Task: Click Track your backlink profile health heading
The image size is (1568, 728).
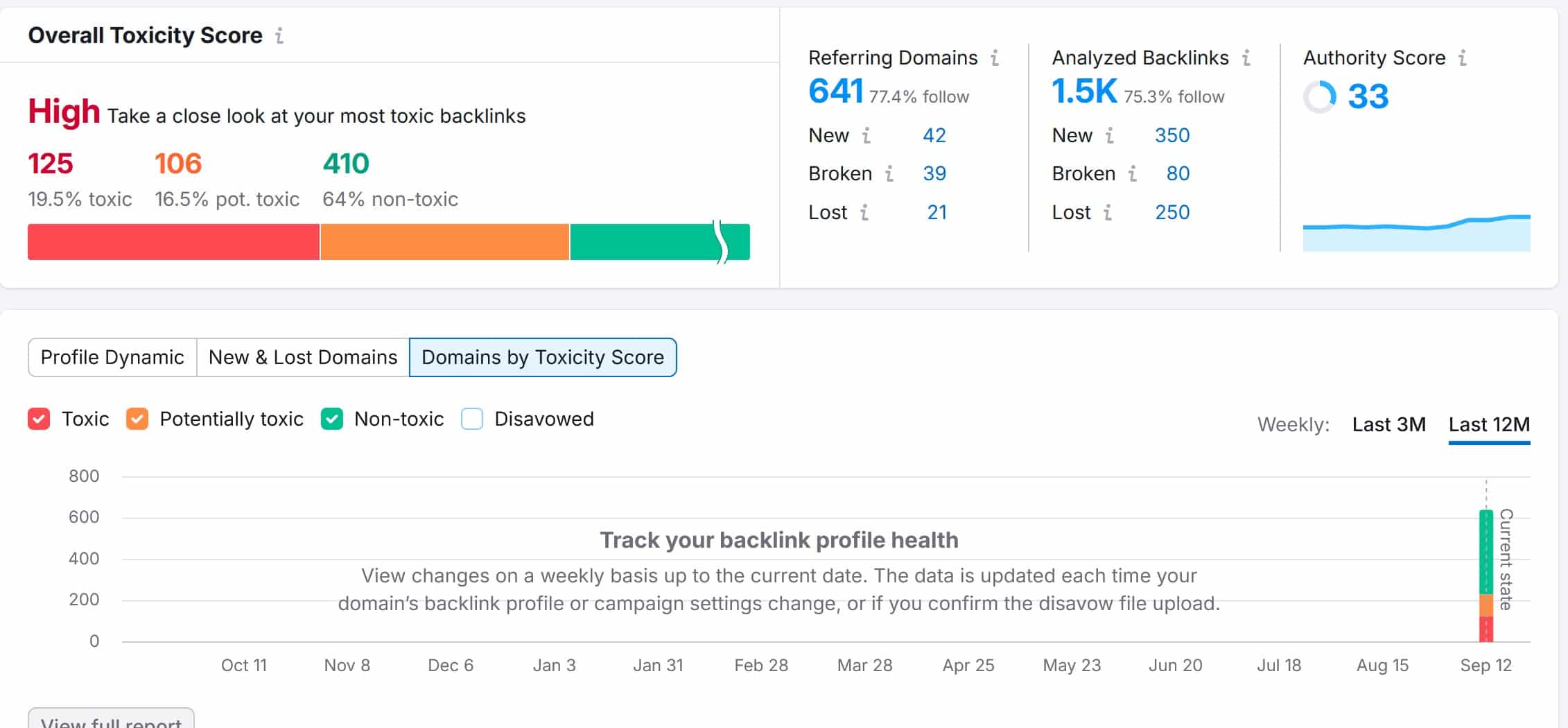Action: coord(779,540)
